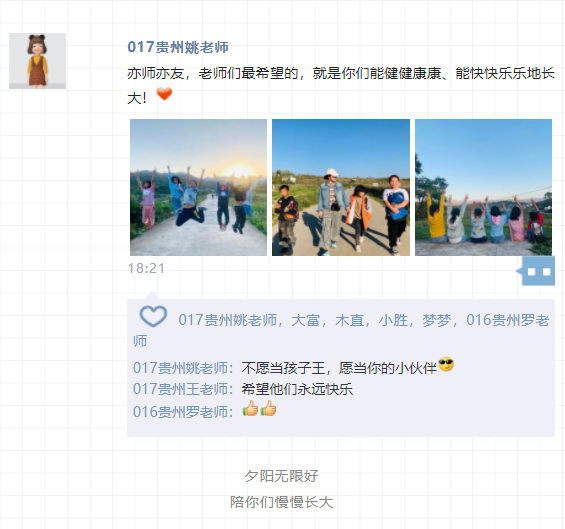This screenshot has width=565, height=529.
Task: Click the sunglasses emoji in comment
Action: pyautogui.click(x=446, y=365)
